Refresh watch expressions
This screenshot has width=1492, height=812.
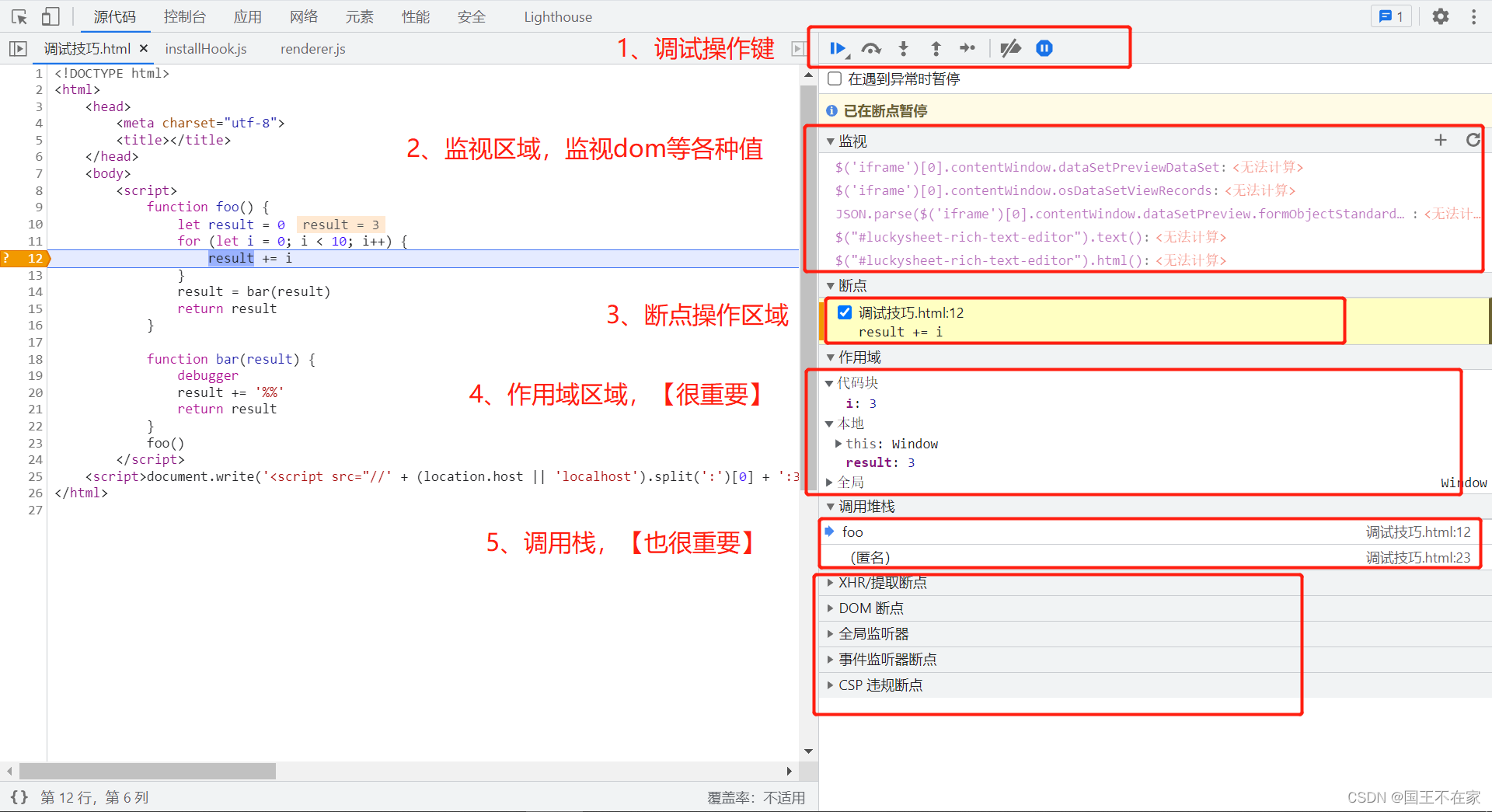coord(1473,140)
